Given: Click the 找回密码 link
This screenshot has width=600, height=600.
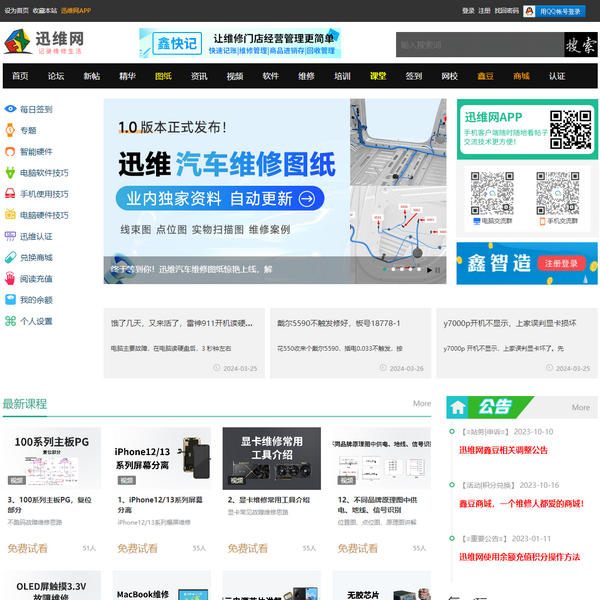Looking at the screenshot, I should [508, 11].
